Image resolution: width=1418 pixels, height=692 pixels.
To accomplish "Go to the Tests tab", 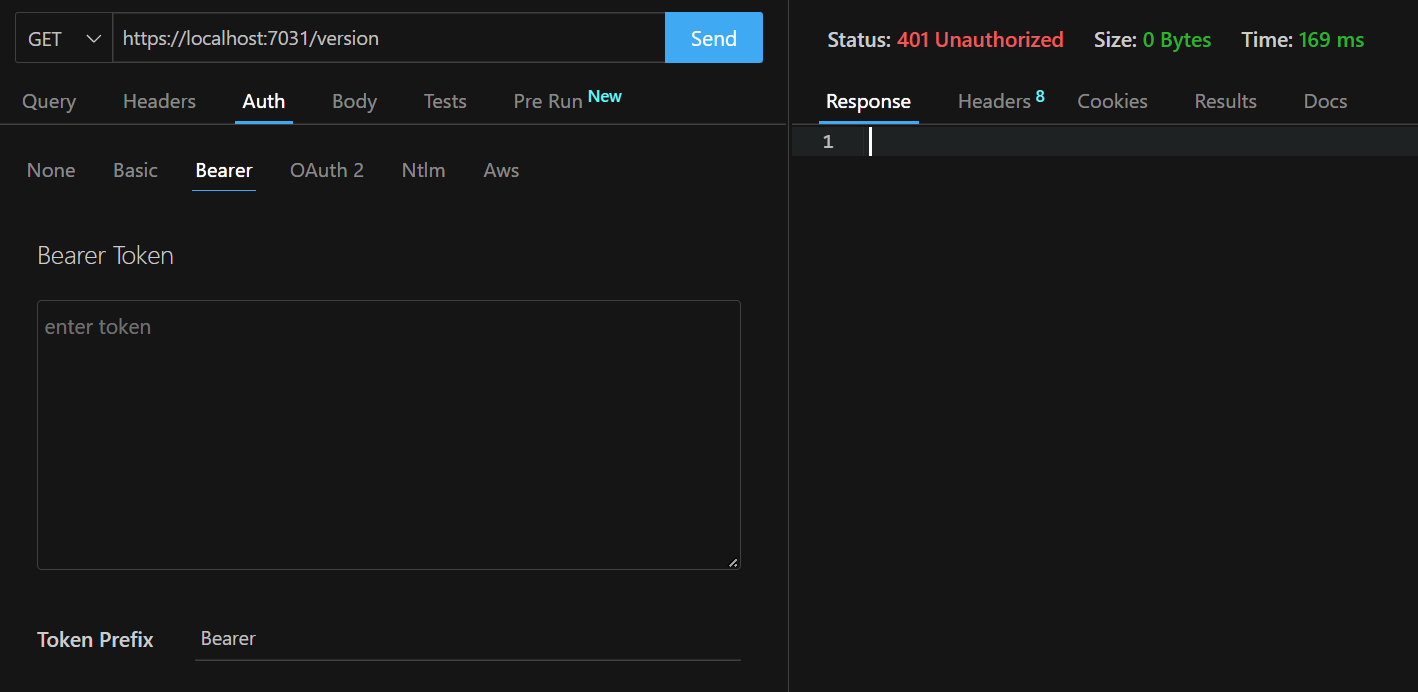I will pyautogui.click(x=445, y=101).
